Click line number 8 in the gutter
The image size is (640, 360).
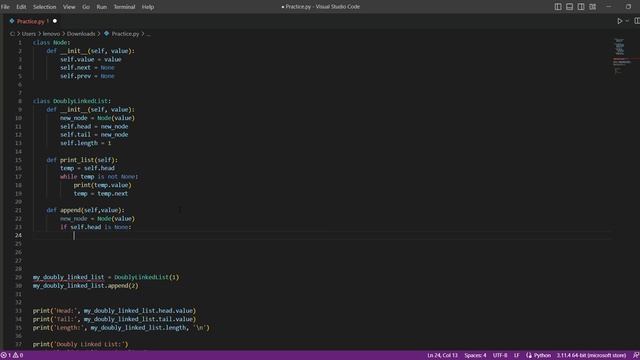pos(20,101)
